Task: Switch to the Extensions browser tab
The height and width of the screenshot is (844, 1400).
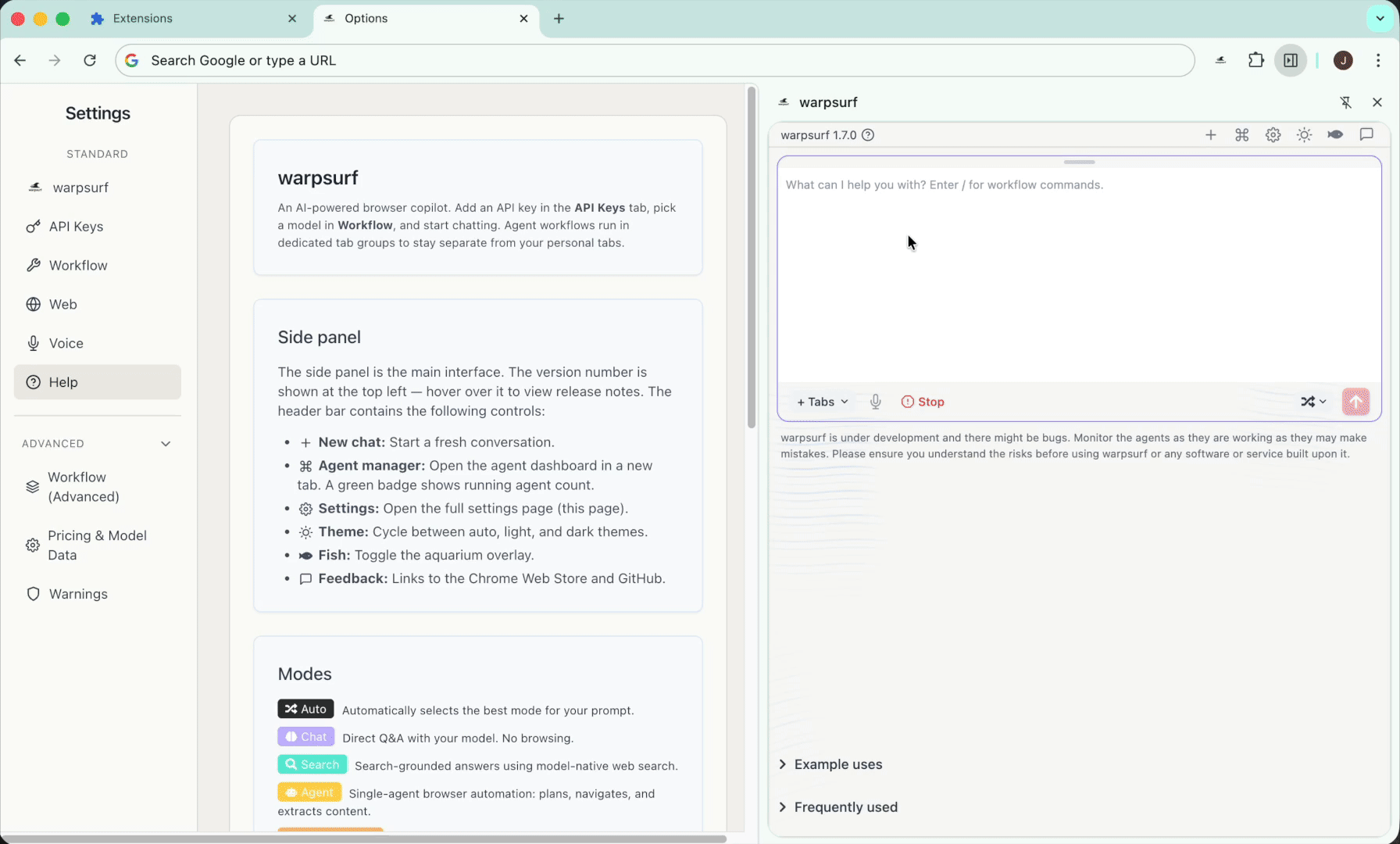Action: (x=143, y=19)
